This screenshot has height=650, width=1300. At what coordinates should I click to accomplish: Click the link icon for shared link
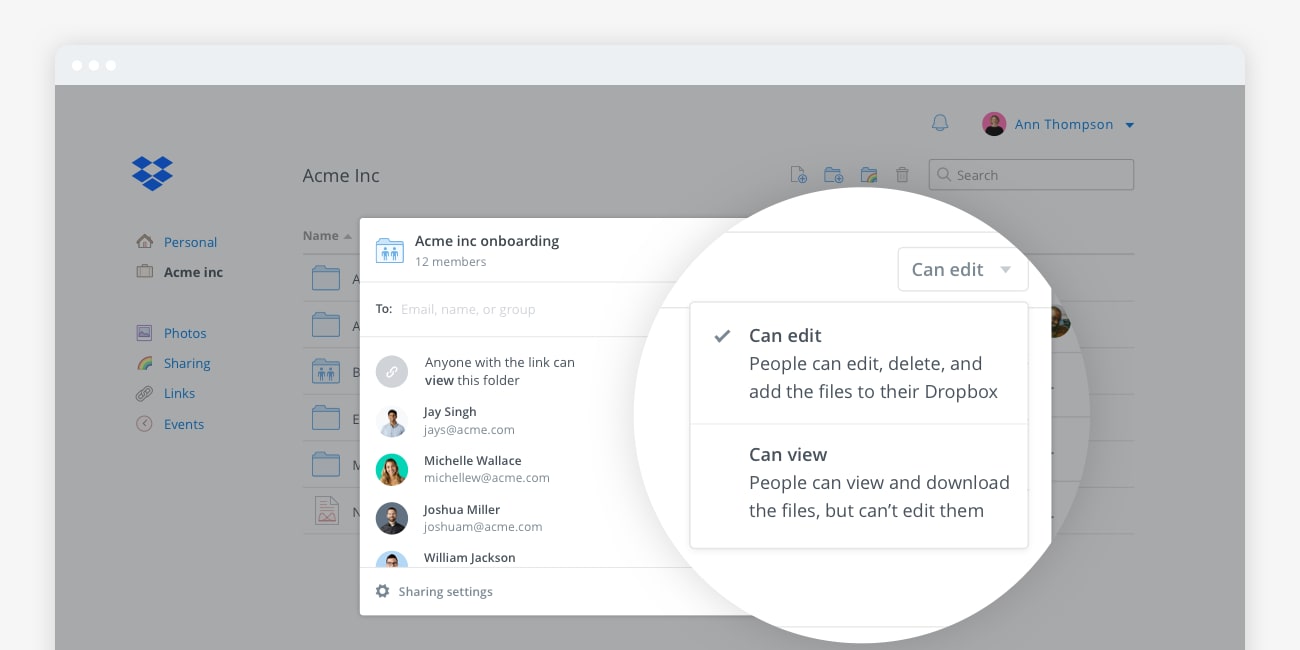(392, 372)
